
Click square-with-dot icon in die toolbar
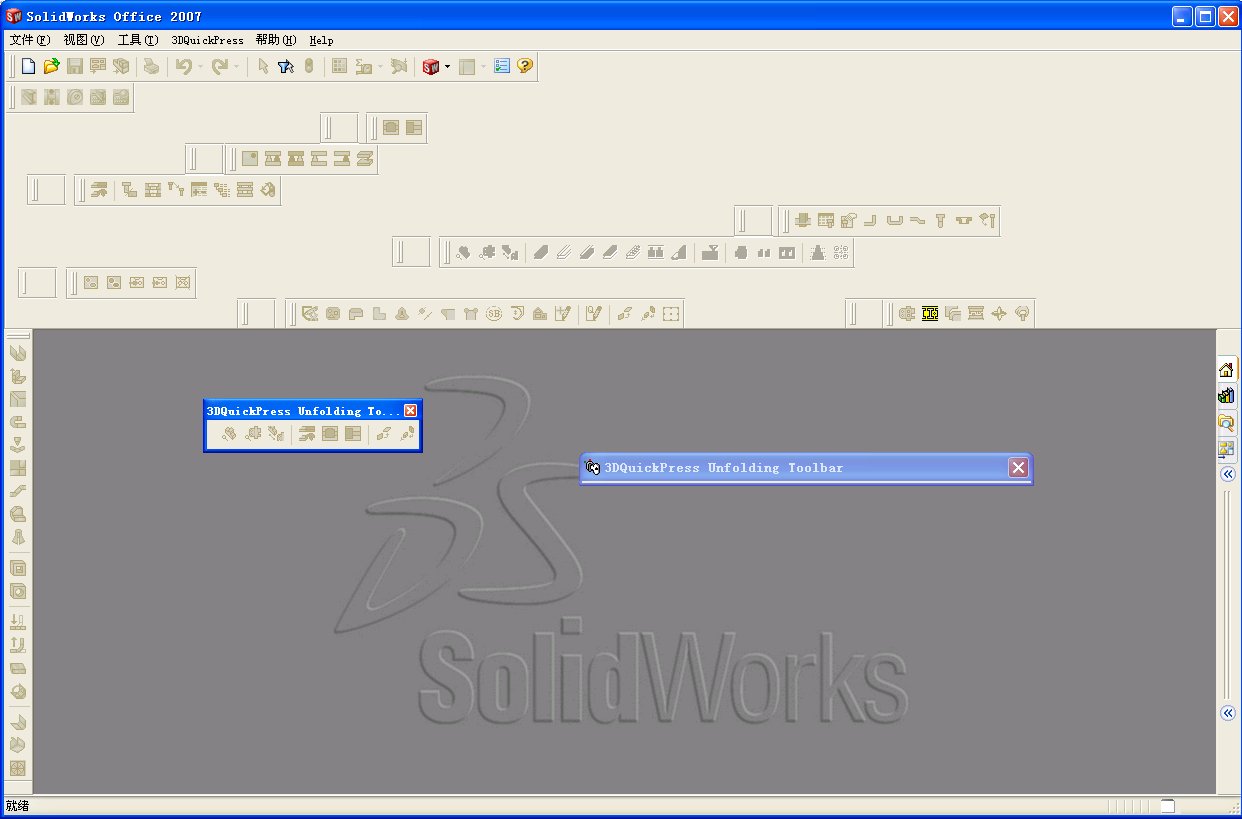[250, 158]
